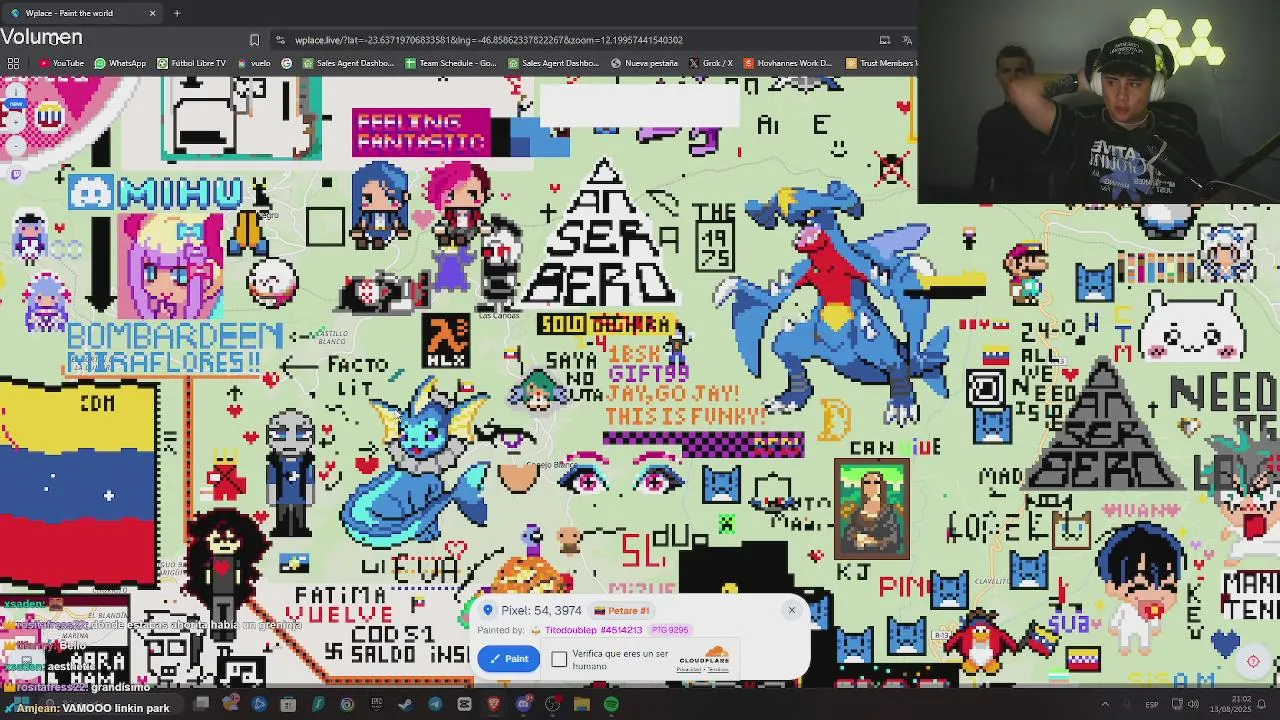Open the Team Schedule bookmark
This screenshot has width=1280, height=720.
pos(451,63)
